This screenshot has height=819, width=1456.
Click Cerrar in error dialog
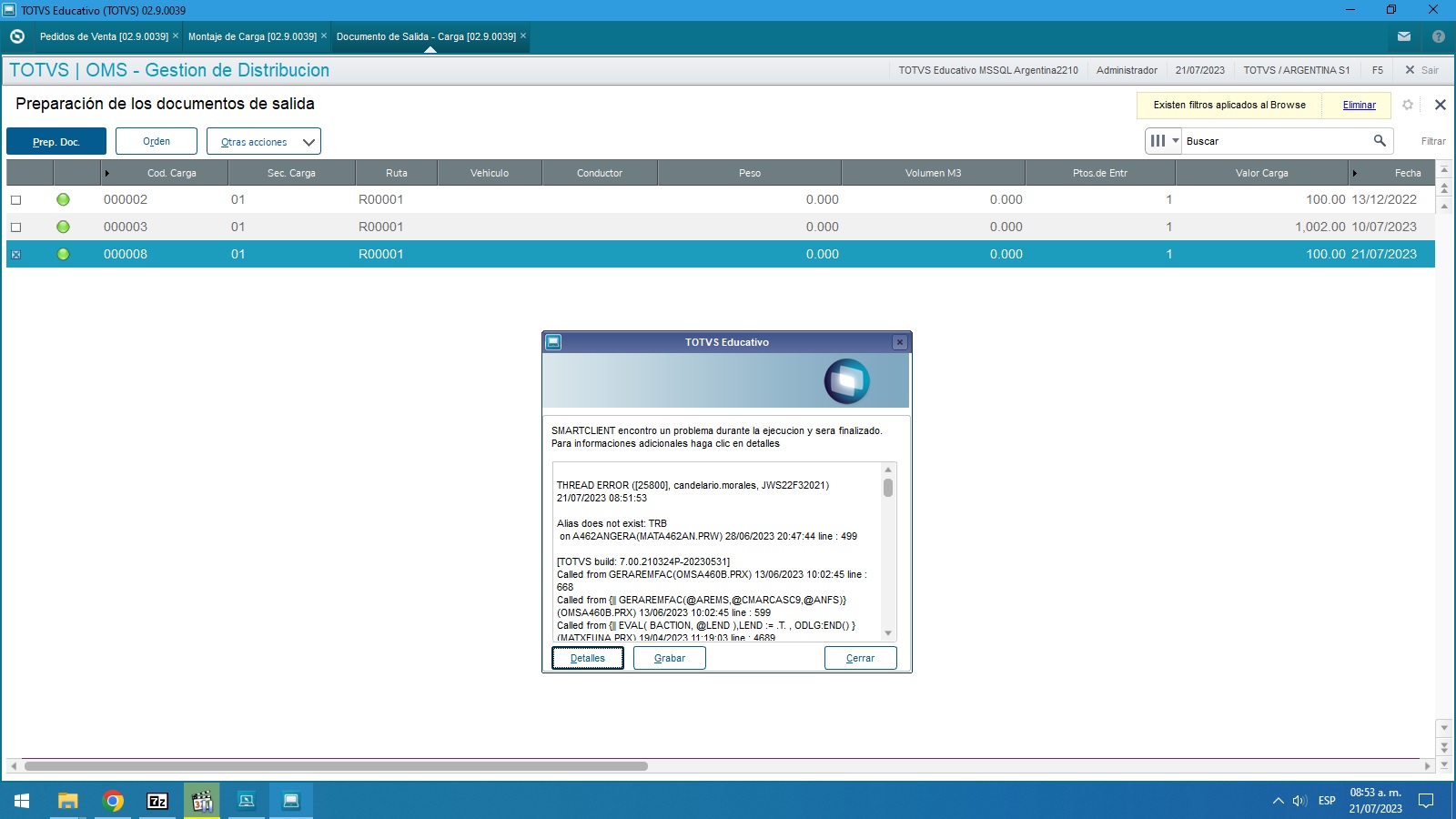pos(860,658)
